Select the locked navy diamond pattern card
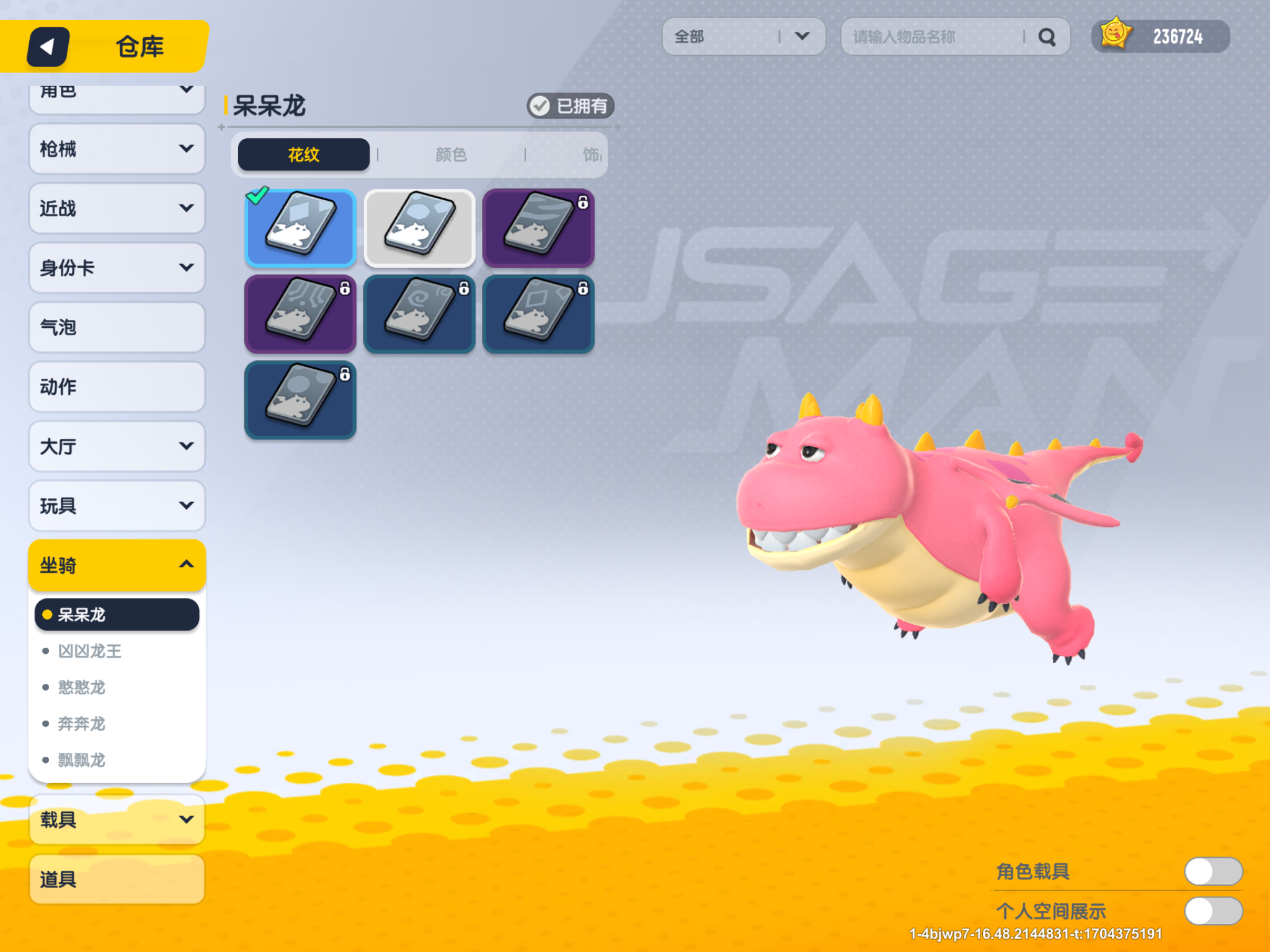This screenshot has height=952, width=1270. (538, 314)
